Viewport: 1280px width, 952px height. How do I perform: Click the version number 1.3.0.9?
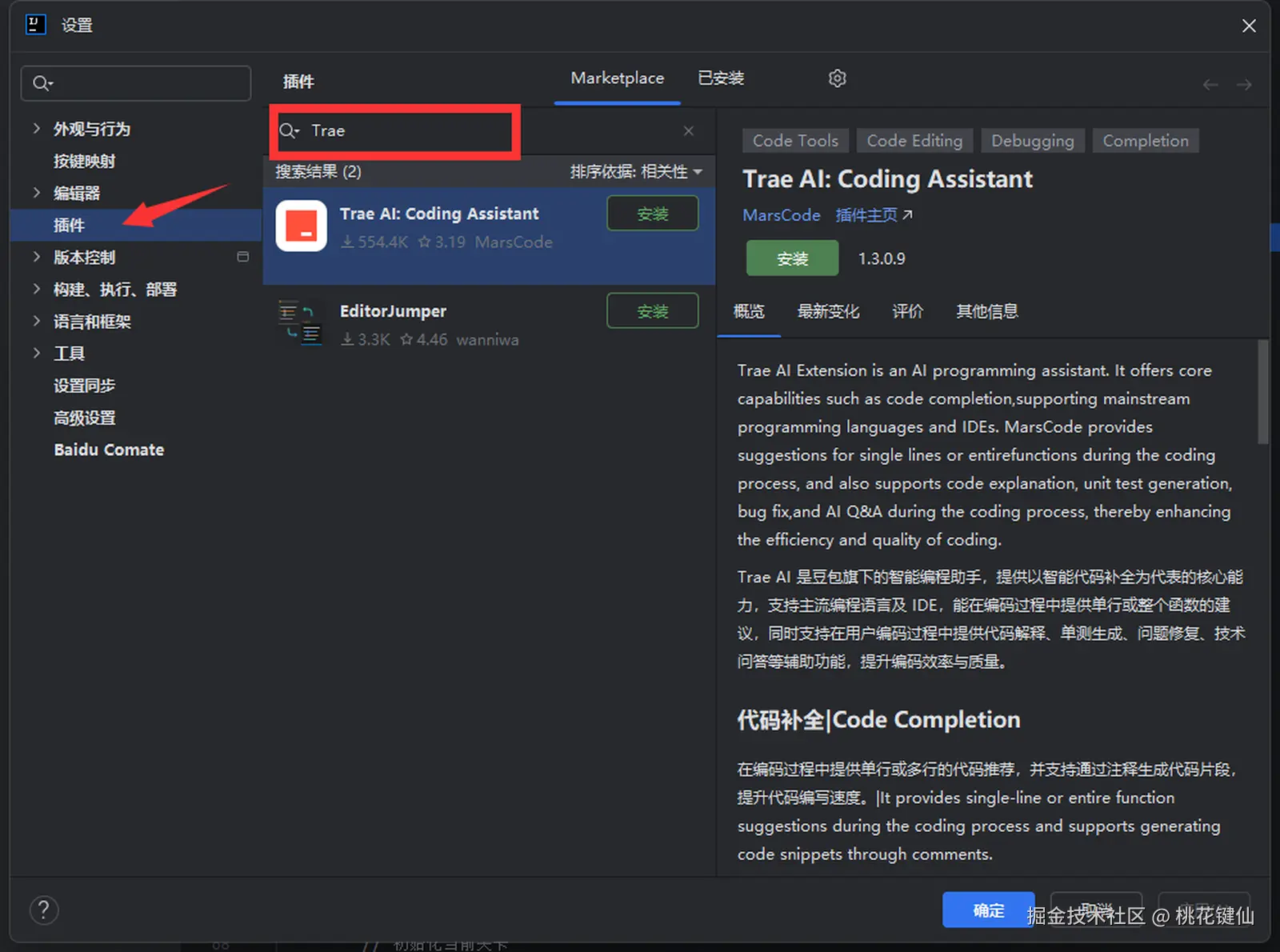click(882, 258)
